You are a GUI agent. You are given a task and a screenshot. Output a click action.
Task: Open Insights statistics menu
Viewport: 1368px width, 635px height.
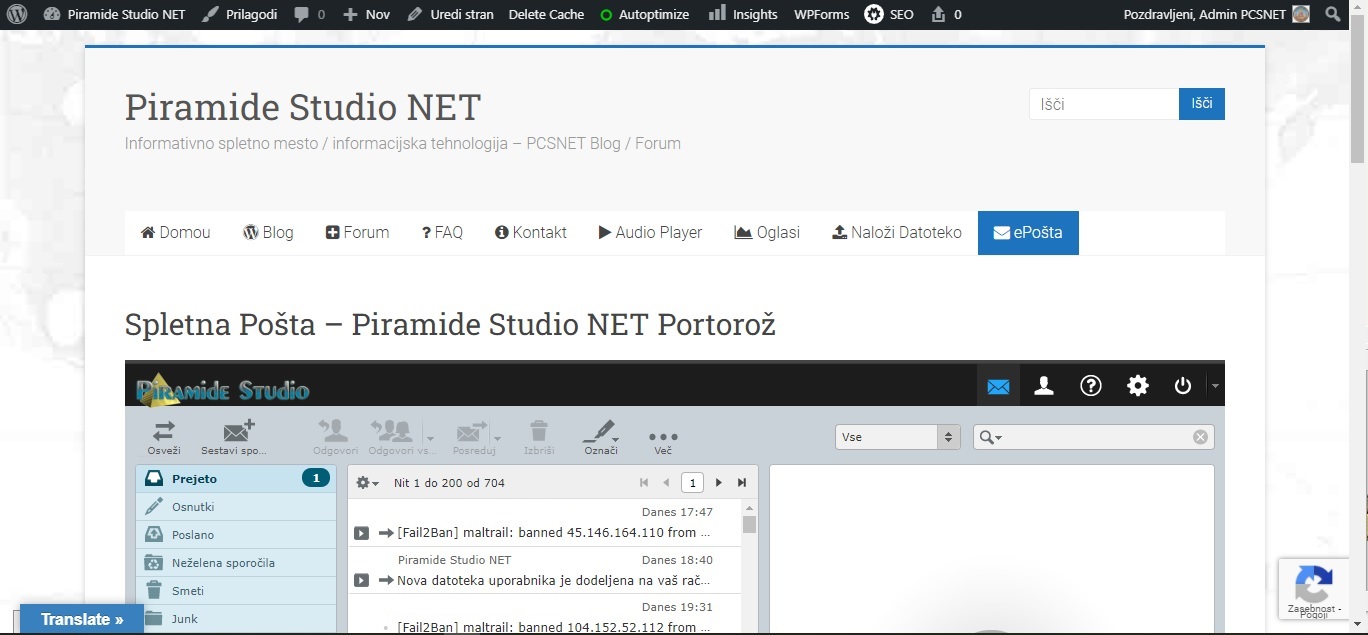(743, 14)
